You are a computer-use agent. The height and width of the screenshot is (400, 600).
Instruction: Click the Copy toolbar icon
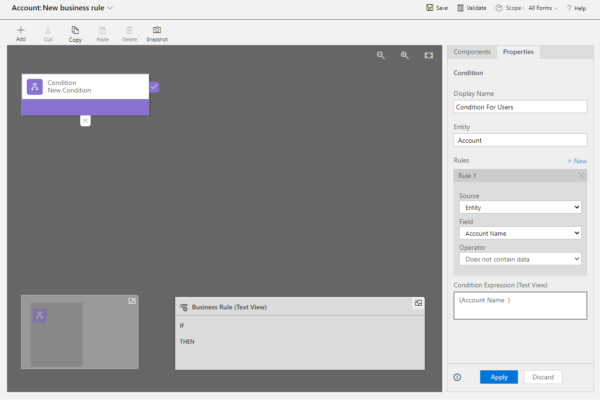pyautogui.click(x=75, y=34)
